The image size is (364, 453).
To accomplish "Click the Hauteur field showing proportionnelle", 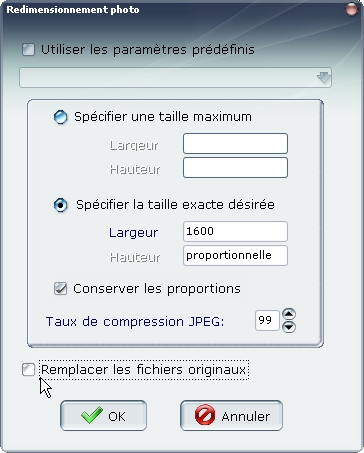I will click(x=235, y=256).
